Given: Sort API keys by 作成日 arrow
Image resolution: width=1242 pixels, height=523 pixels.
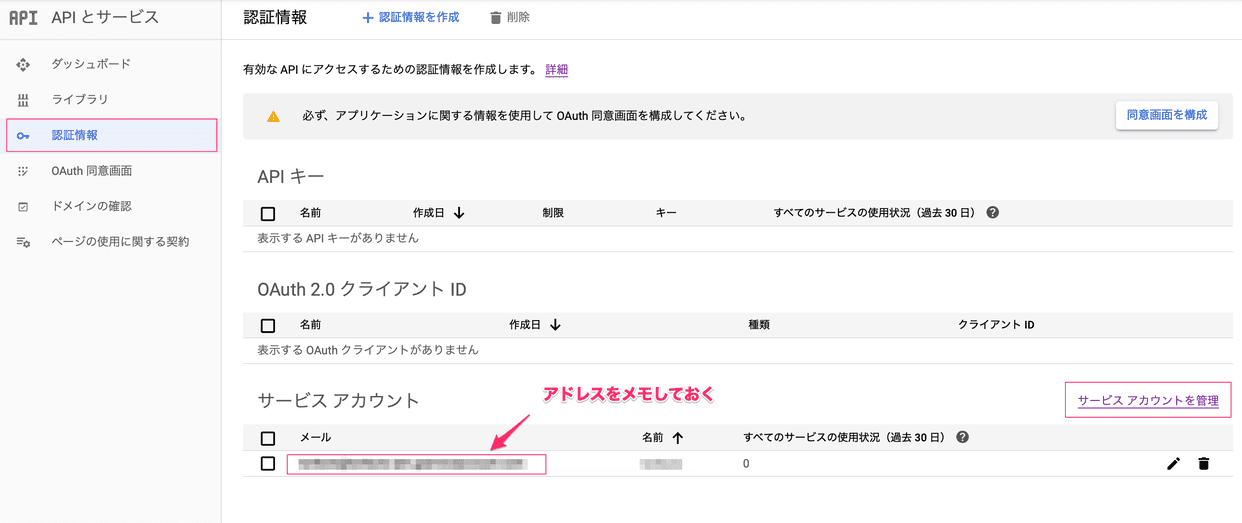Looking at the screenshot, I should (x=459, y=213).
